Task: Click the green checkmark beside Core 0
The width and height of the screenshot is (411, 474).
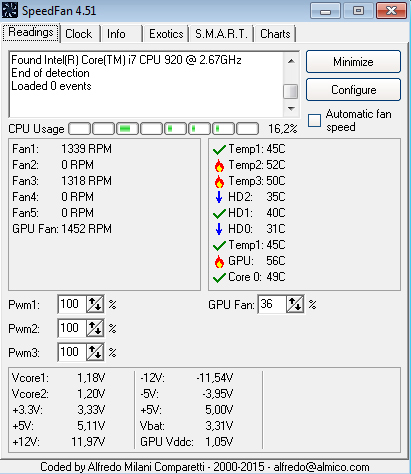Action: [x=219, y=277]
